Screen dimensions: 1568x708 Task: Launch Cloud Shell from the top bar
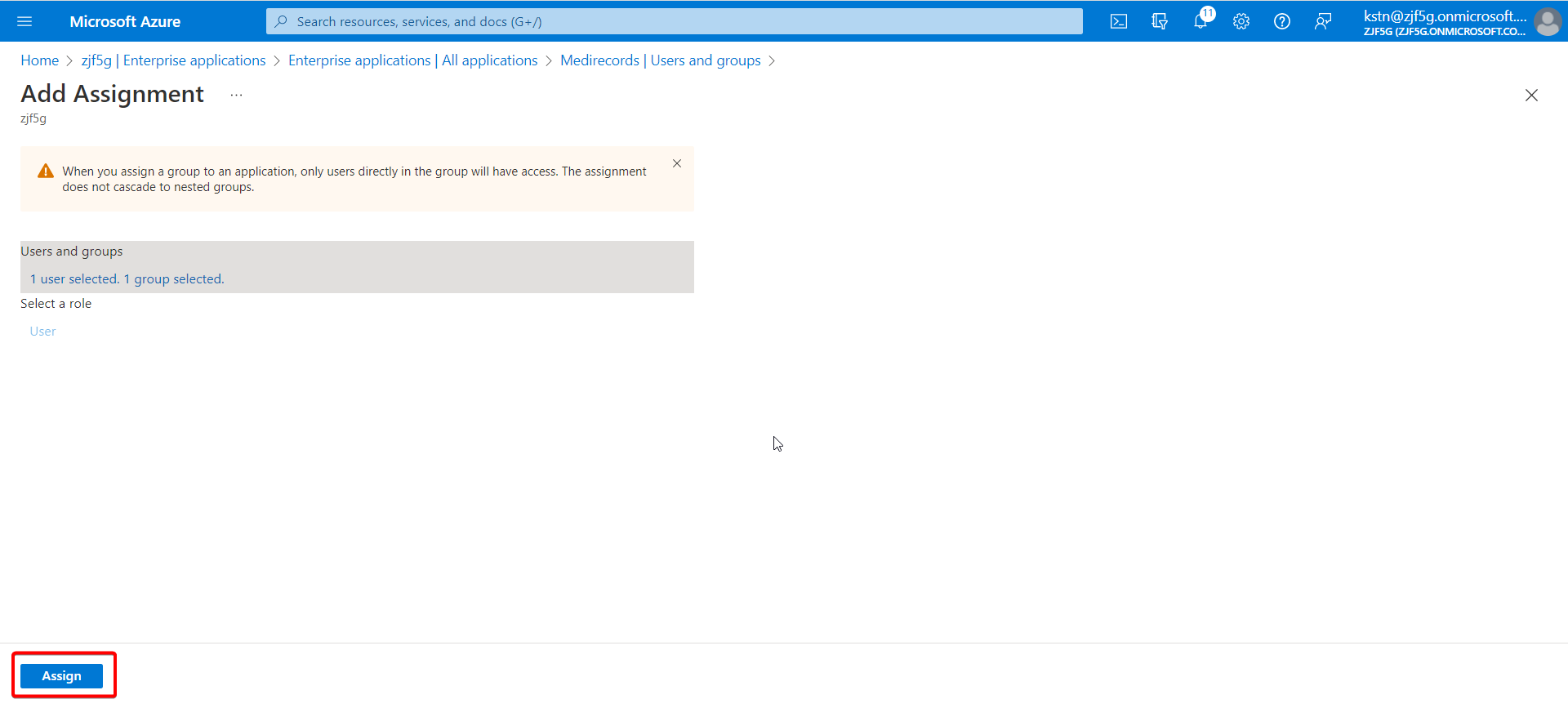pyautogui.click(x=1119, y=21)
